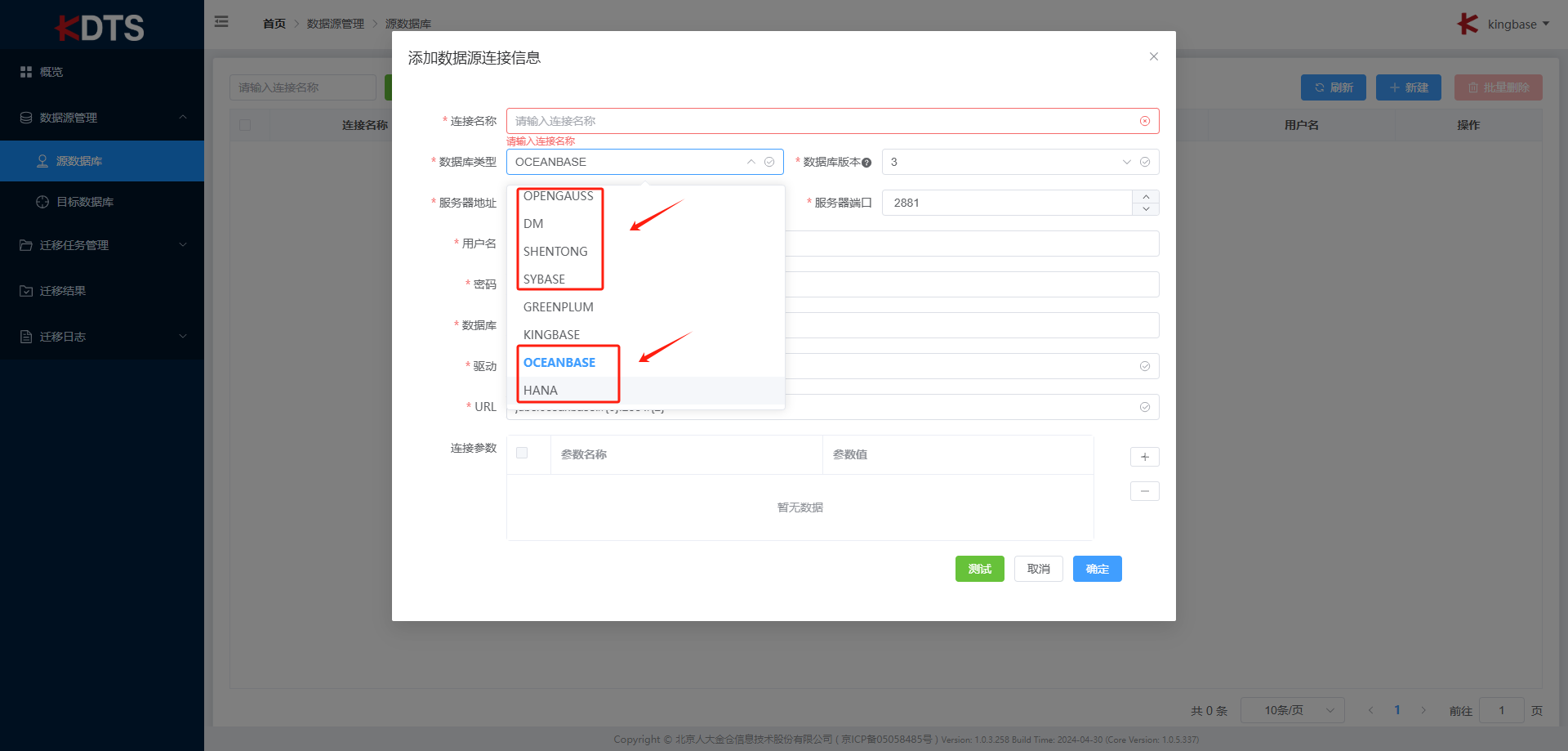Collapse the database type dropdown

coord(751,162)
